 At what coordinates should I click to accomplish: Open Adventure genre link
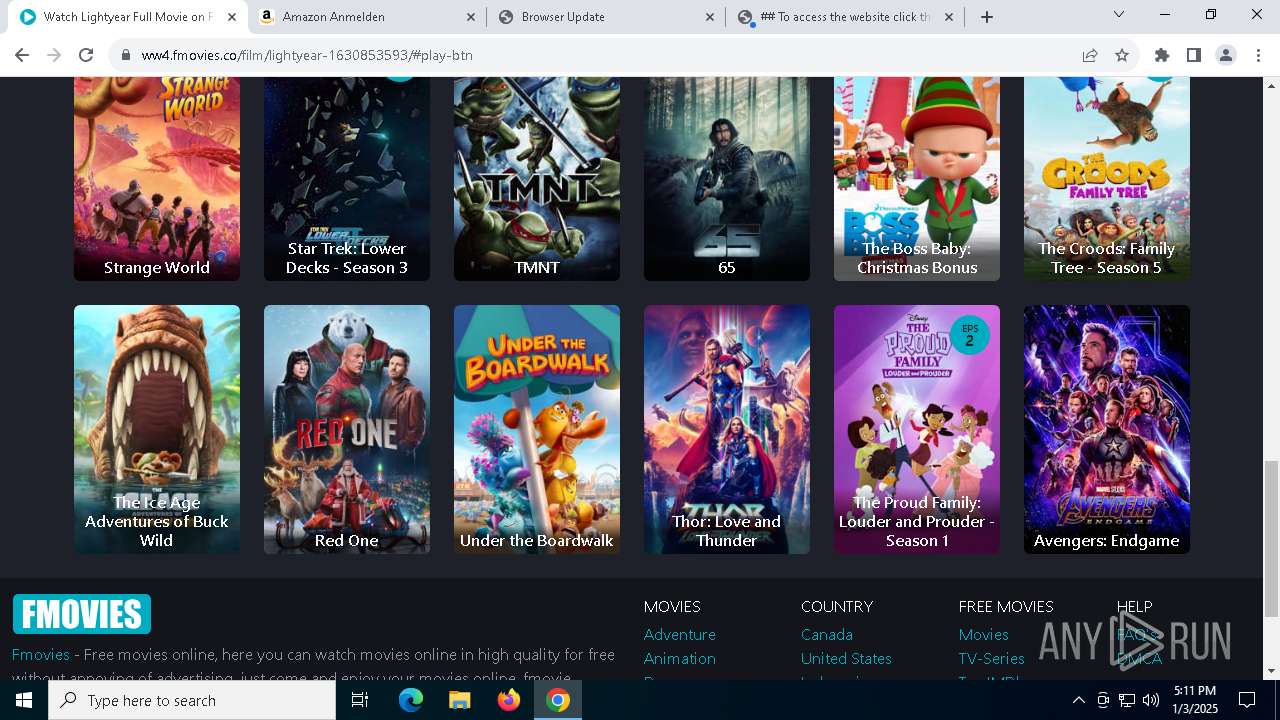[680, 635]
